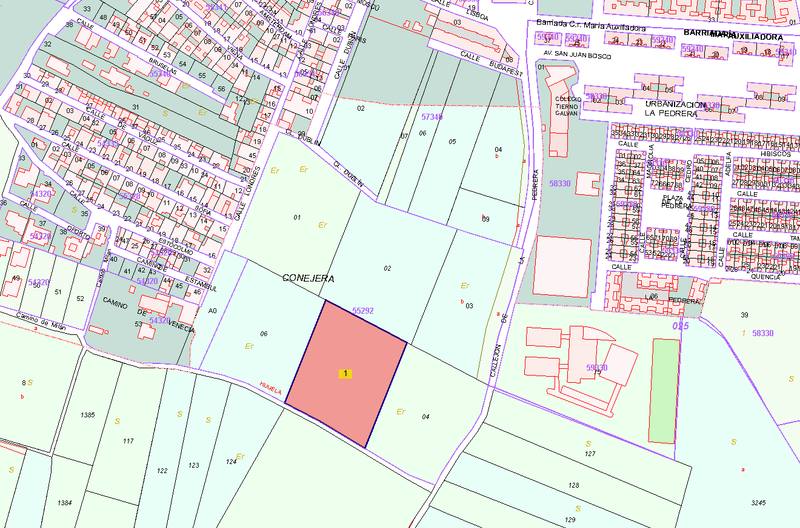Screen dimensions: 800x528
Task: Click the CALLE LONDRES street label
Action: click(x=247, y=194)
